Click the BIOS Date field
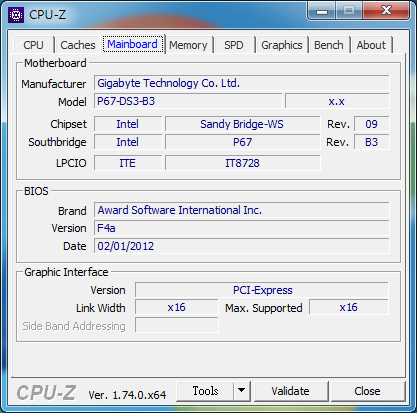 [242, 246]
